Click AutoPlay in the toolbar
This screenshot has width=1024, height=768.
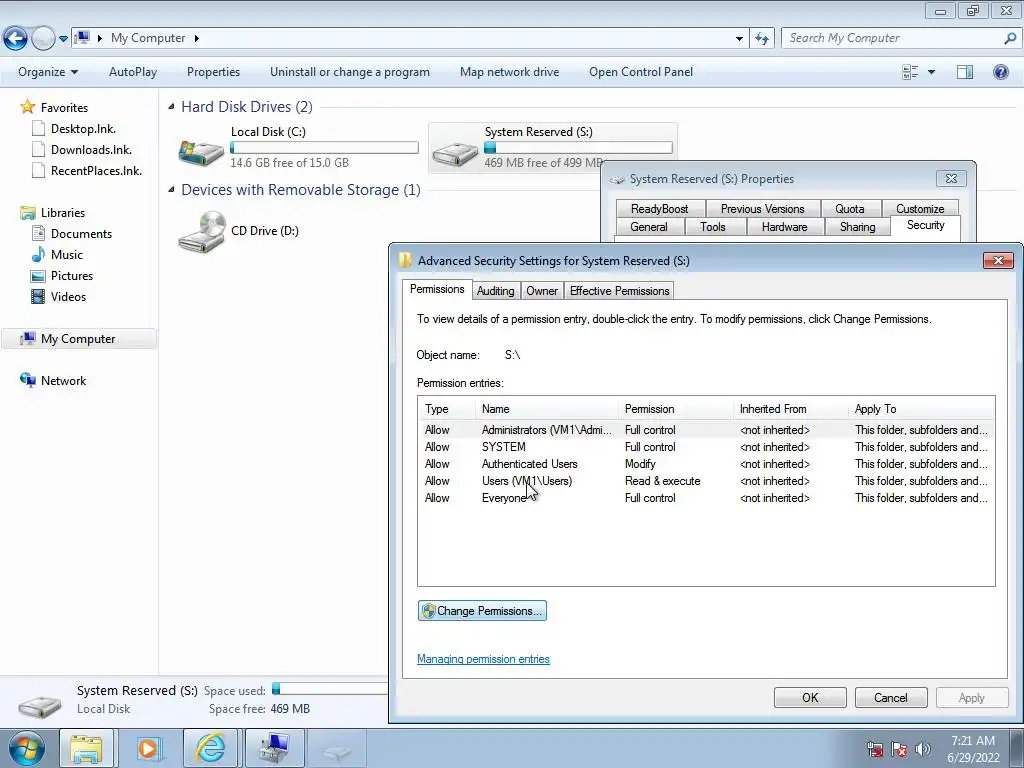pos(133,72)
